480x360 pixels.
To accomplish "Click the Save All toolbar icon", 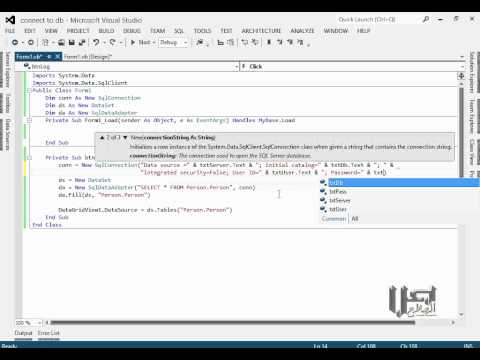I will pos(82,42).
